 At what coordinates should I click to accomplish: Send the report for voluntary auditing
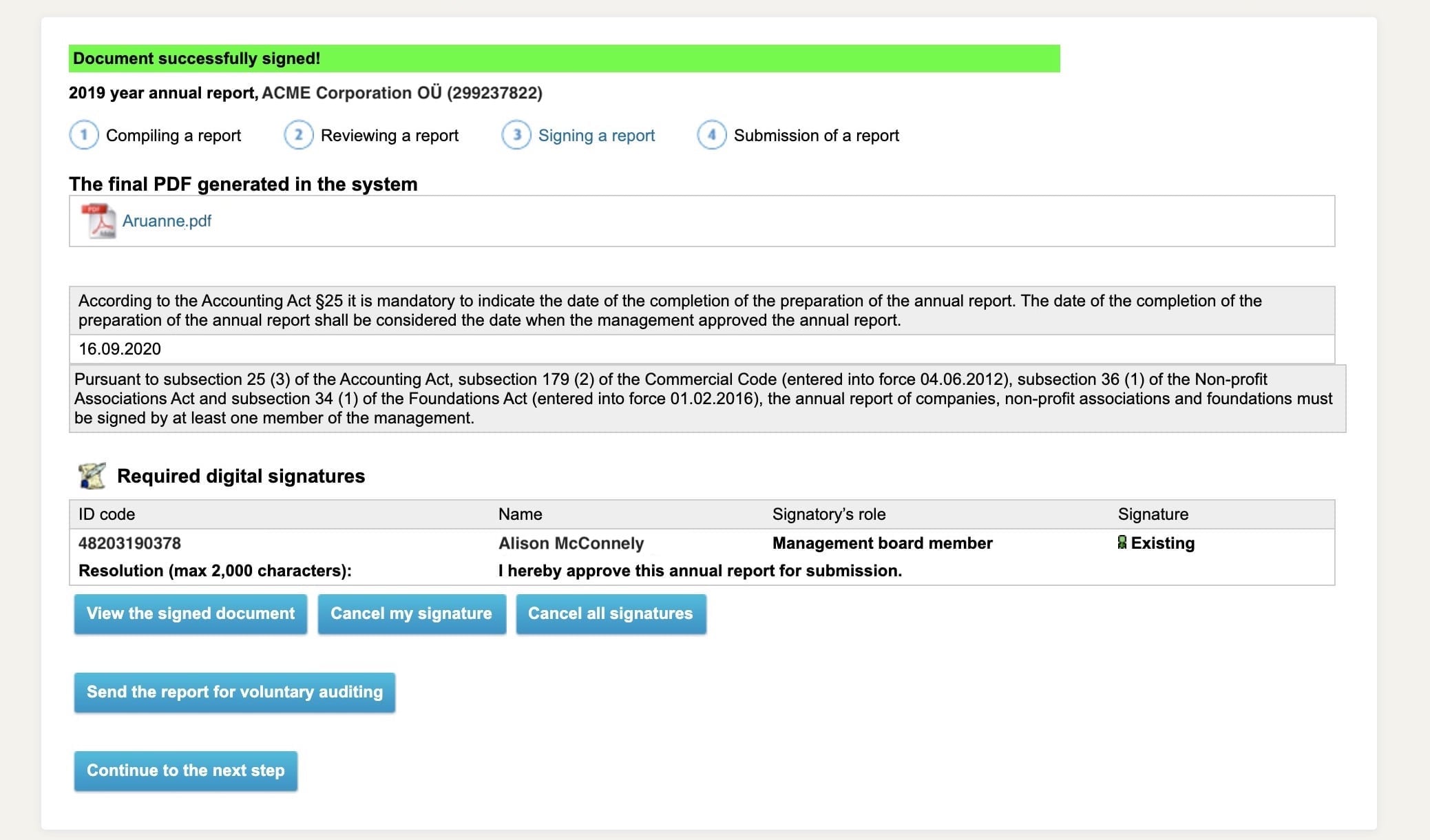(234, 692)
